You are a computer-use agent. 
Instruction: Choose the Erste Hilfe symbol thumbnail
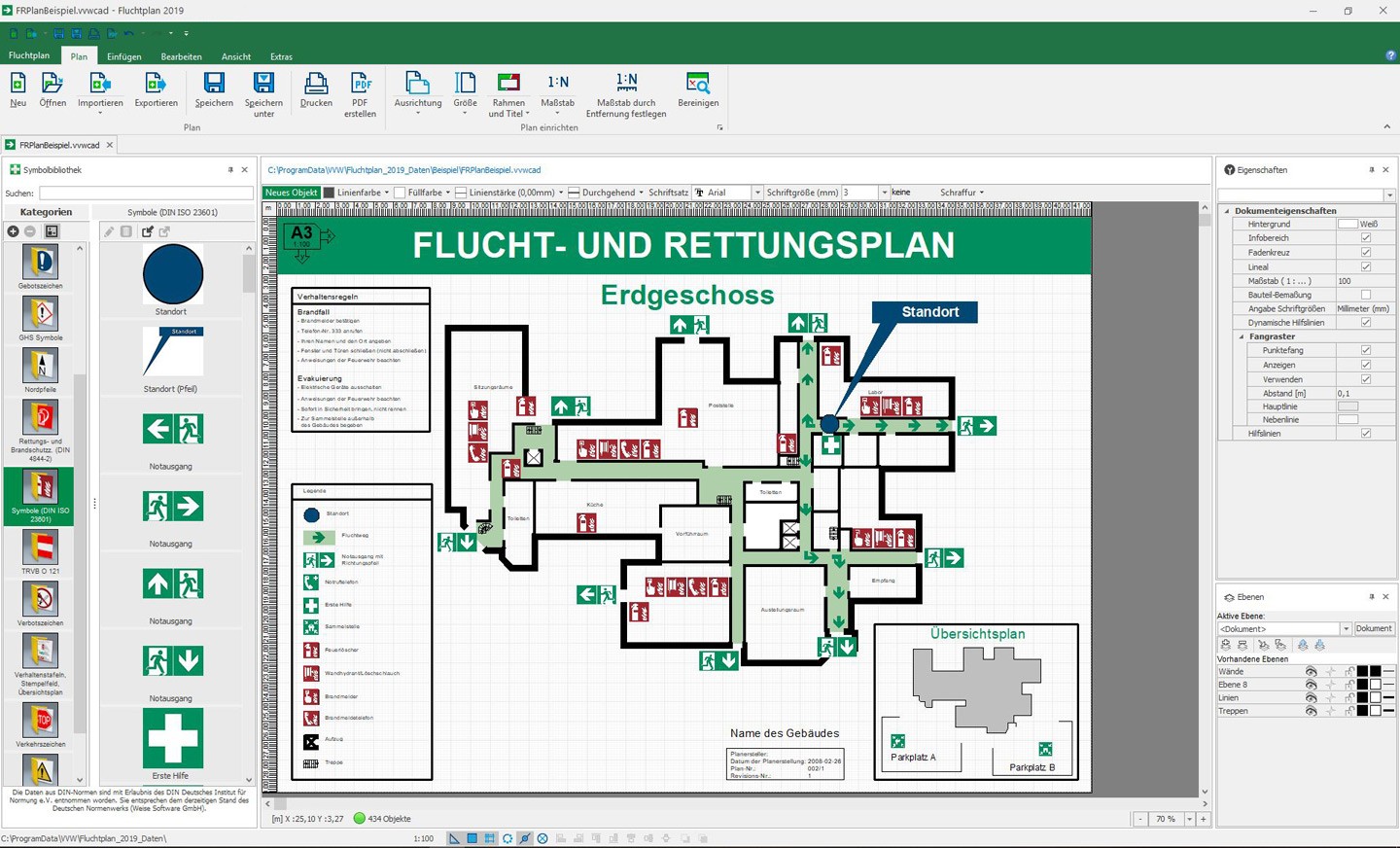click(x=173, y=738)
